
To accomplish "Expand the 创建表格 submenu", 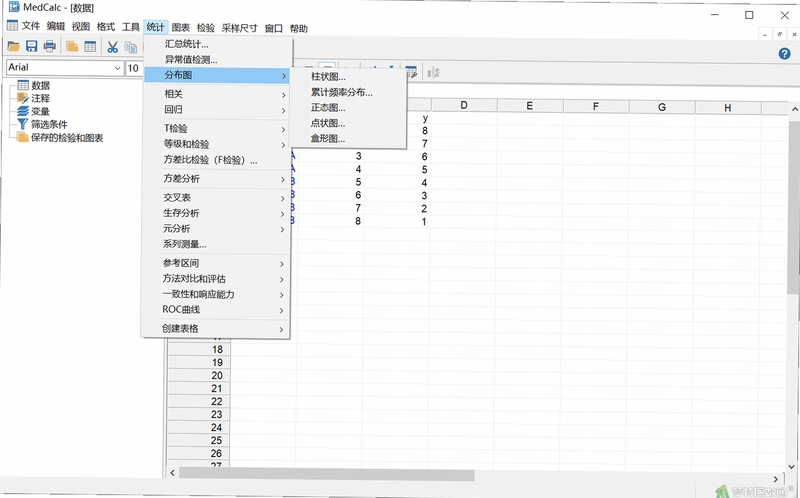I will tap(216, 329).
